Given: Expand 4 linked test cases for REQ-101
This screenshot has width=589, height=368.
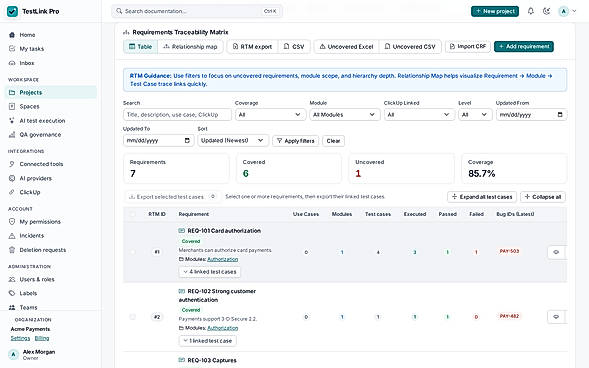Looking at the screenshot, I should pos(210,272).
